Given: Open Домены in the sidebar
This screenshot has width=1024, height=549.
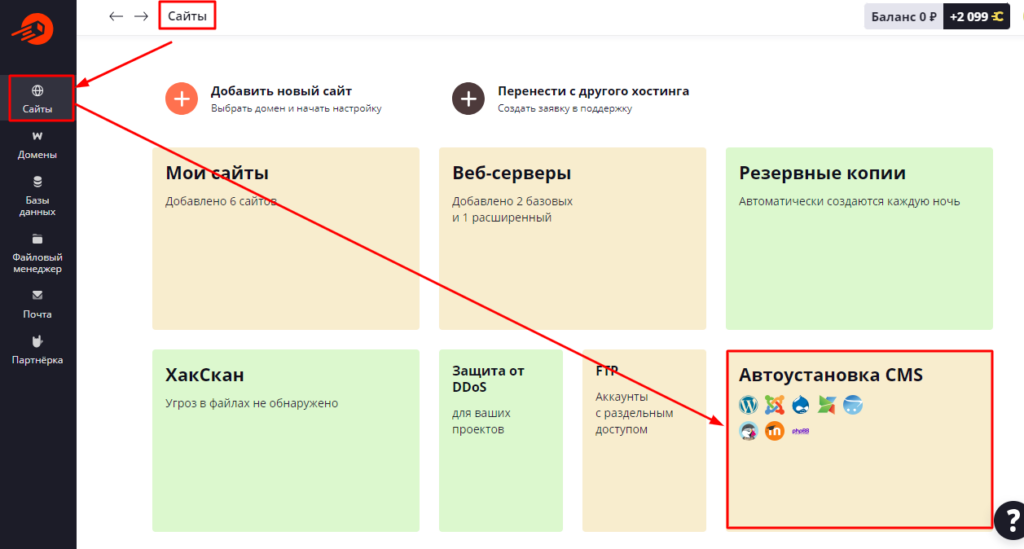Looking at the screenshot, I should [37, 145].
